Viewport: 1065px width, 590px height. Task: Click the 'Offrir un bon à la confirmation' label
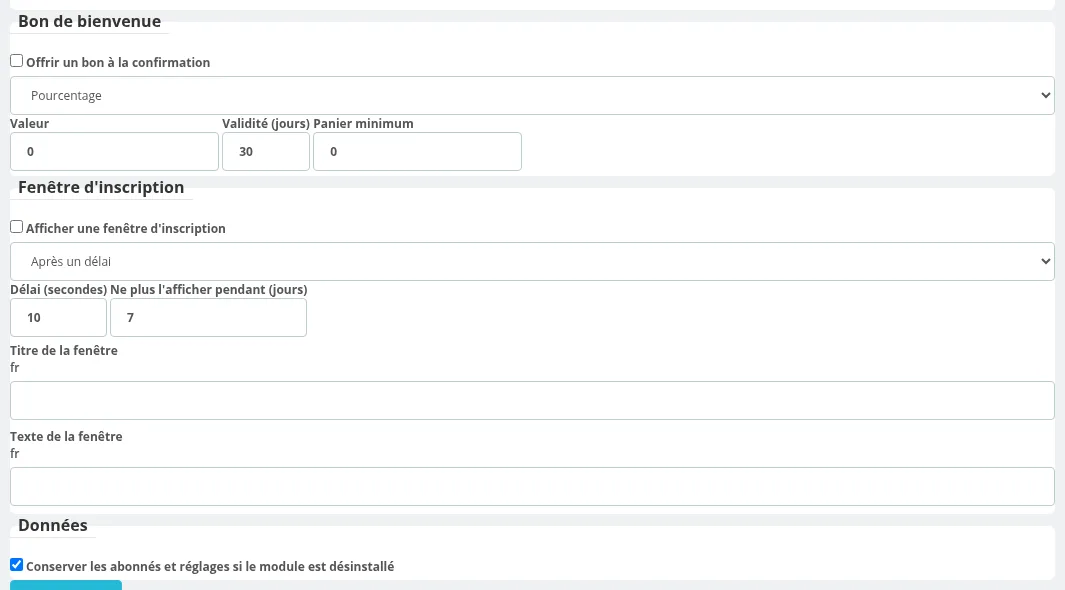pos(118,62)
